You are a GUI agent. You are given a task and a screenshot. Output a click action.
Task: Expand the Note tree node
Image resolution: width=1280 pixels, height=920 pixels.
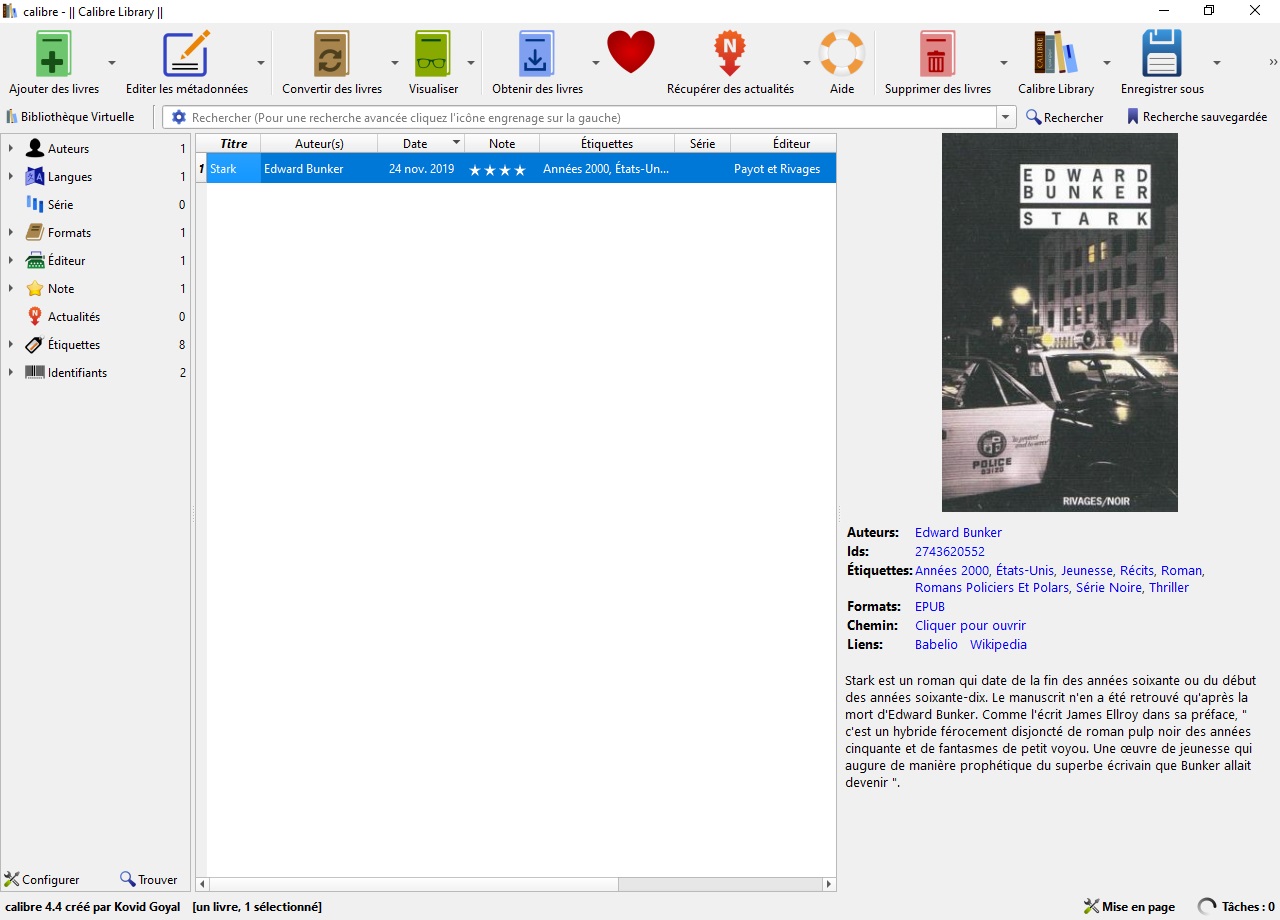(x=10, y=289)
